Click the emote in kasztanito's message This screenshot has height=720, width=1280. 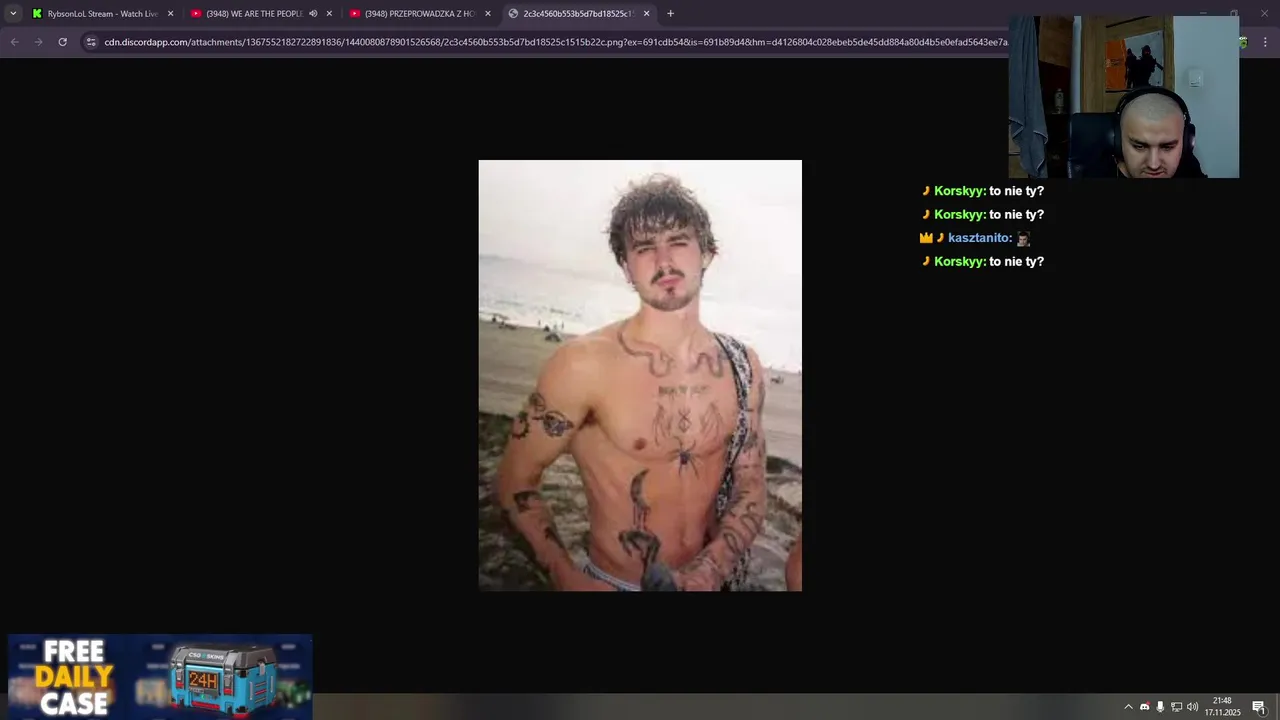1022,238
